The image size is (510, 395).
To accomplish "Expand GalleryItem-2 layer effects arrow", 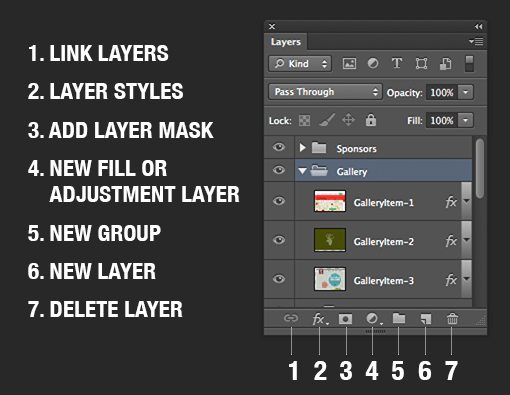I will pos(467,240).
